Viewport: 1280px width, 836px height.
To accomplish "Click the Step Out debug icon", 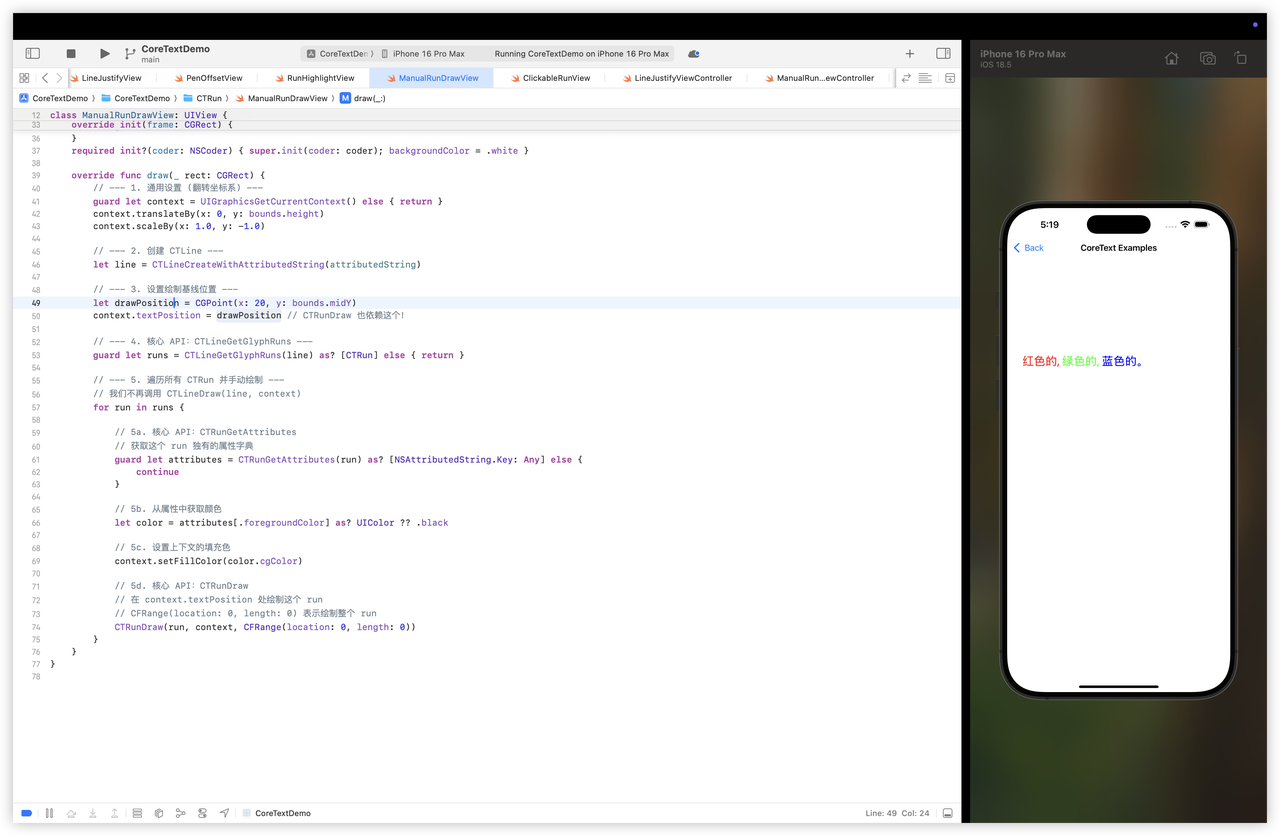I will pos(115,813).
